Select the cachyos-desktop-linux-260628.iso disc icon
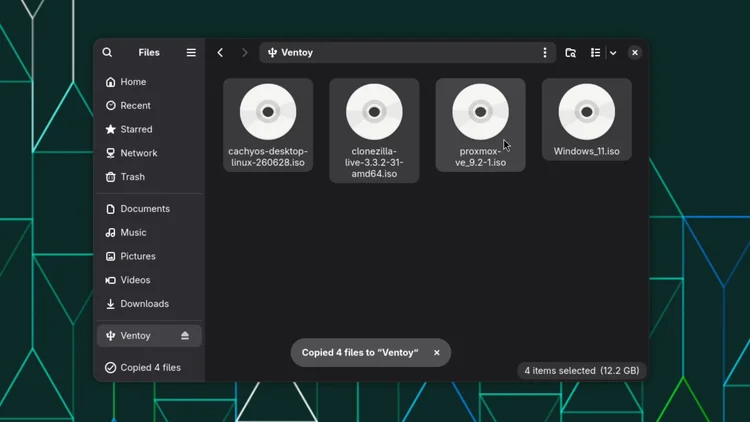 pyautogui.click(x=268, y=111)
